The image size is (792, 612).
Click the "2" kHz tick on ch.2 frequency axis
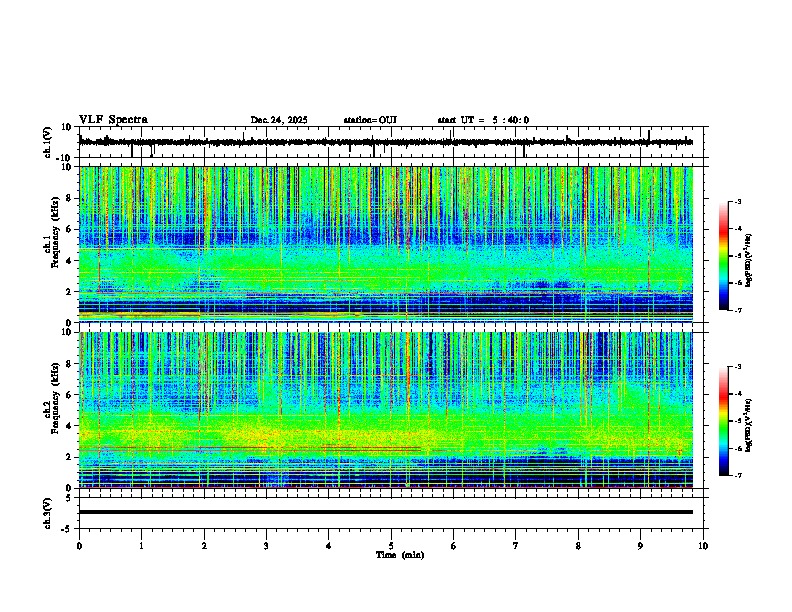point(69,457)
